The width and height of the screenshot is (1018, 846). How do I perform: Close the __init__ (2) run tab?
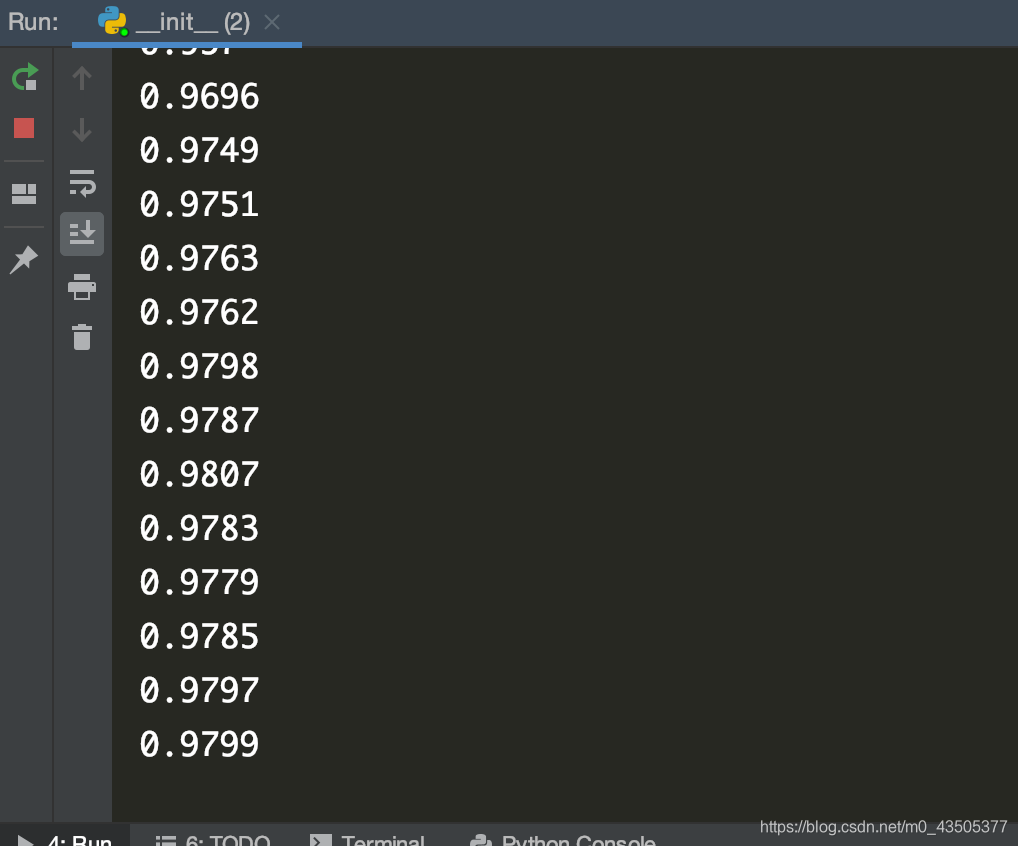coord(272,23)
